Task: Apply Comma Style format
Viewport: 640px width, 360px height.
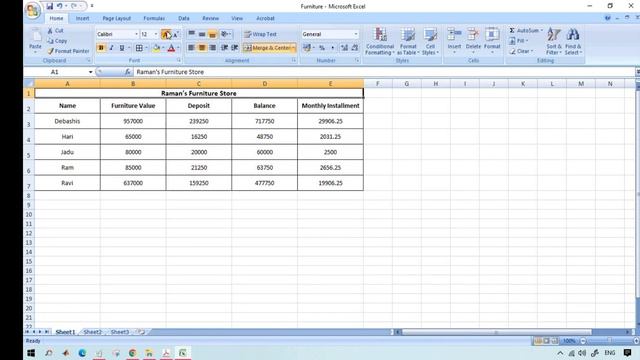Action: point(332,48)
